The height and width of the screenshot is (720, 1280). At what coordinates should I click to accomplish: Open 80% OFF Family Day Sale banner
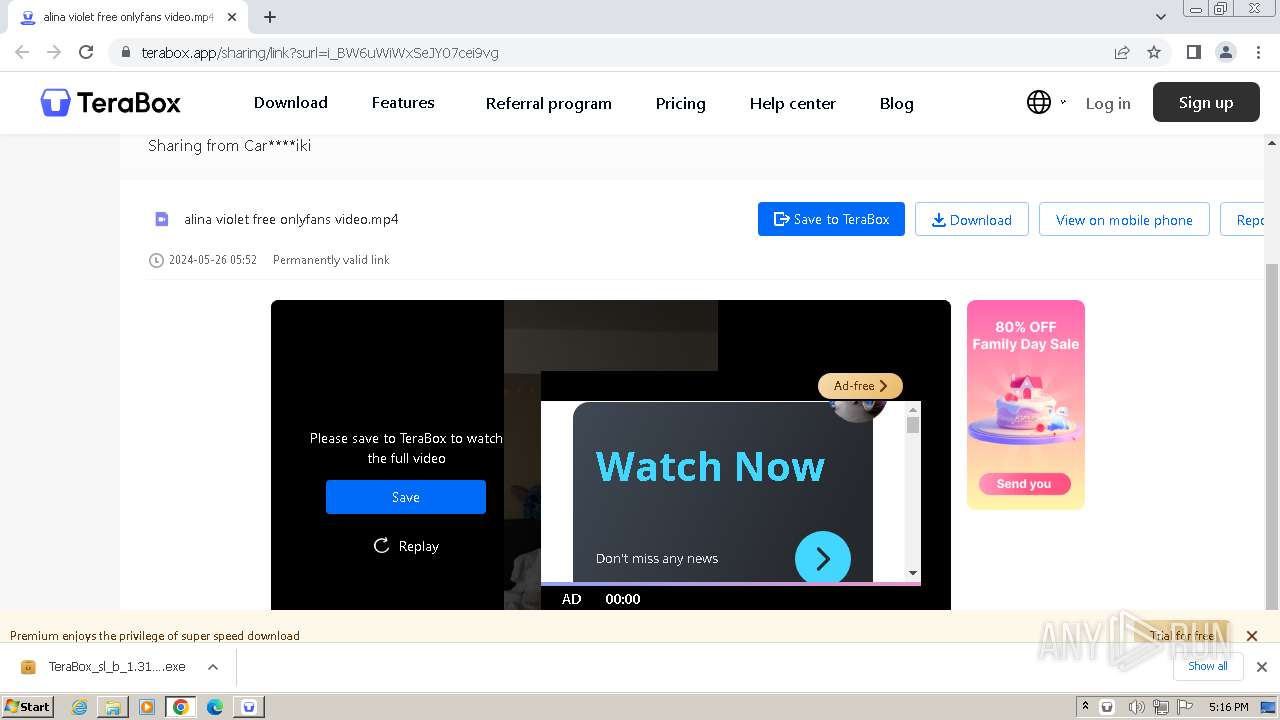point(1026,404)
